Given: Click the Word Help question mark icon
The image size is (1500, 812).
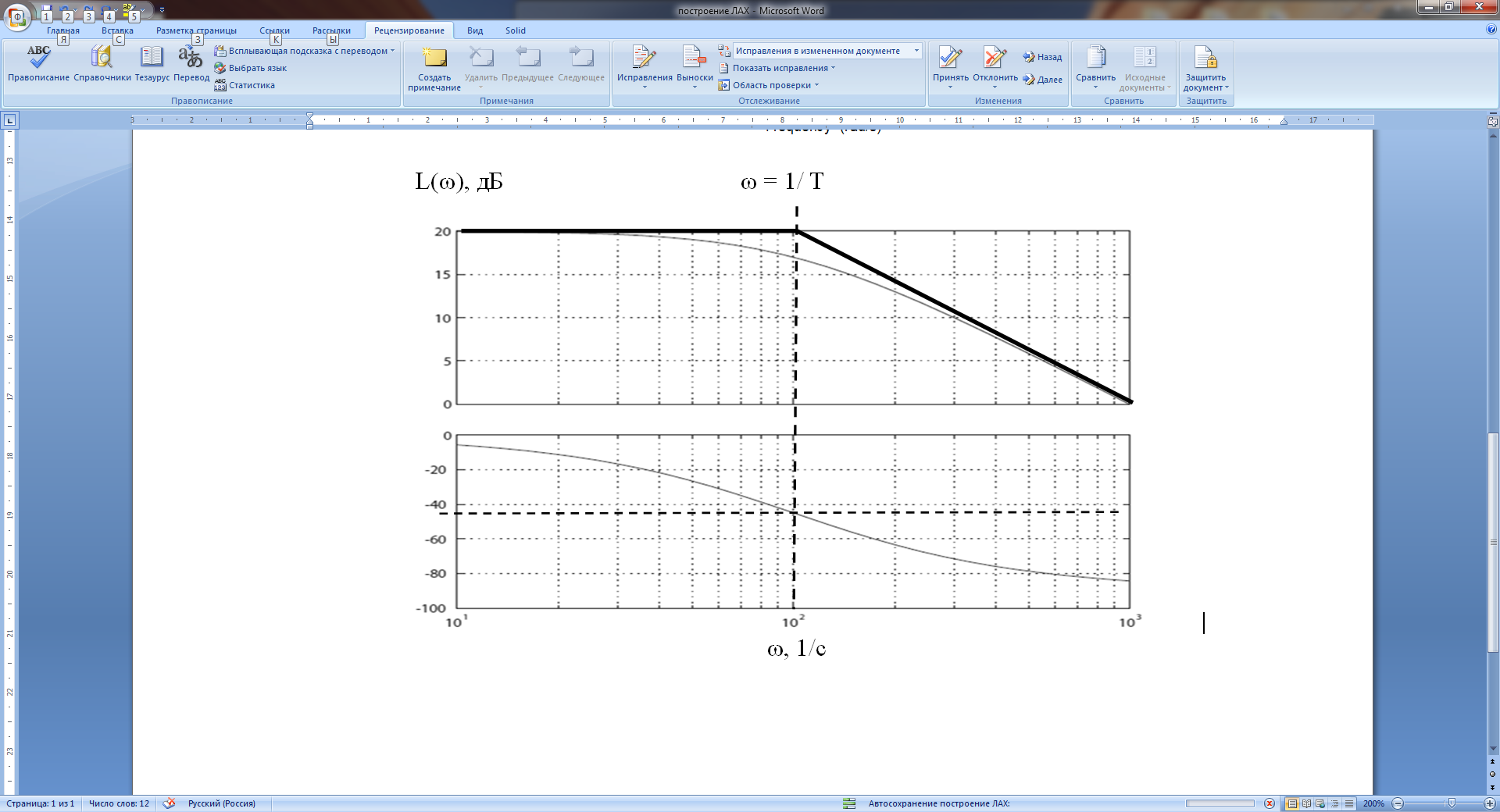Looking at the screenshot, I should (x=1491, y=30).
